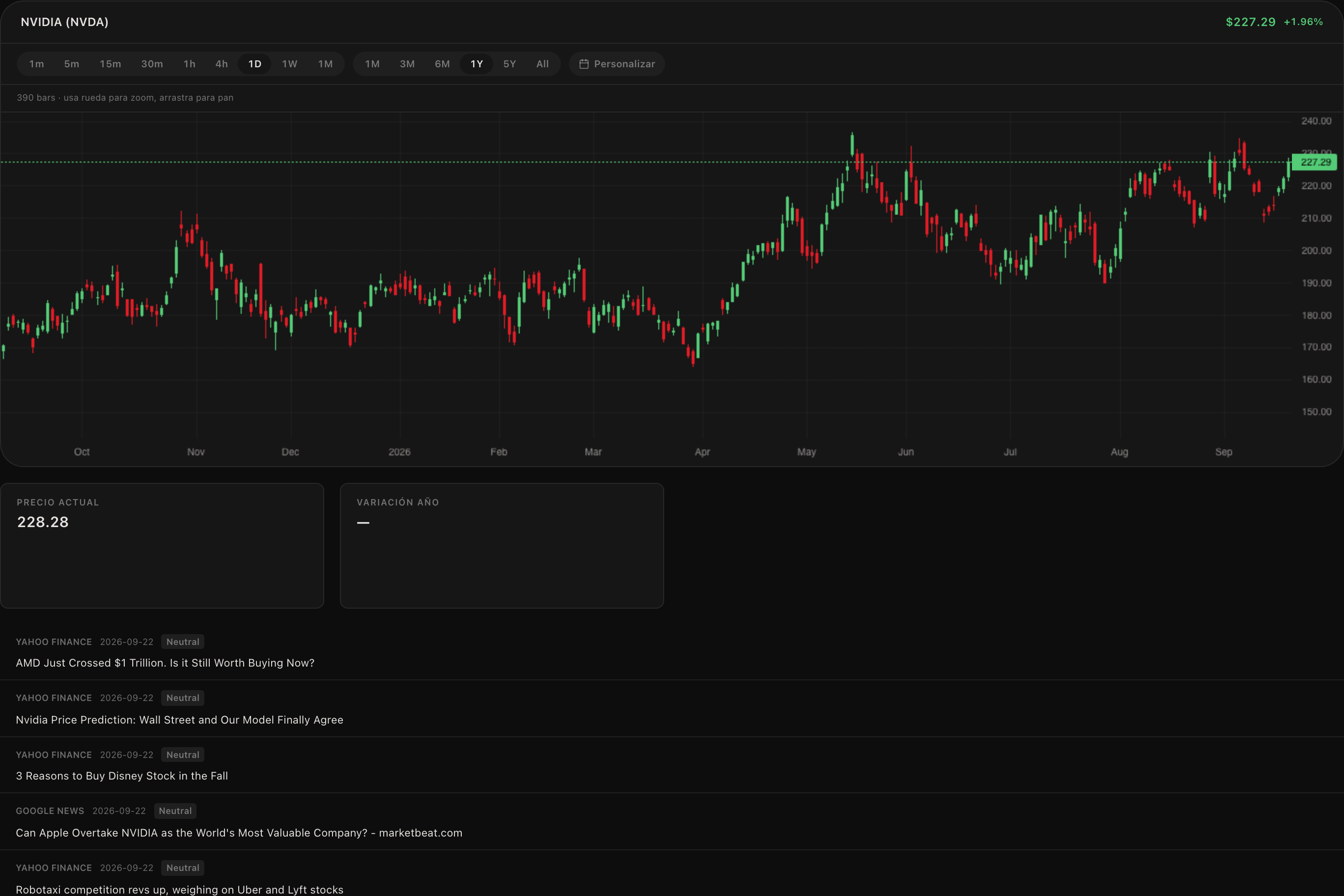Click Neutral badge on Google News article
Viewport: 1344px width, 896px height.
pyautogui.click(x=175, y=811)
